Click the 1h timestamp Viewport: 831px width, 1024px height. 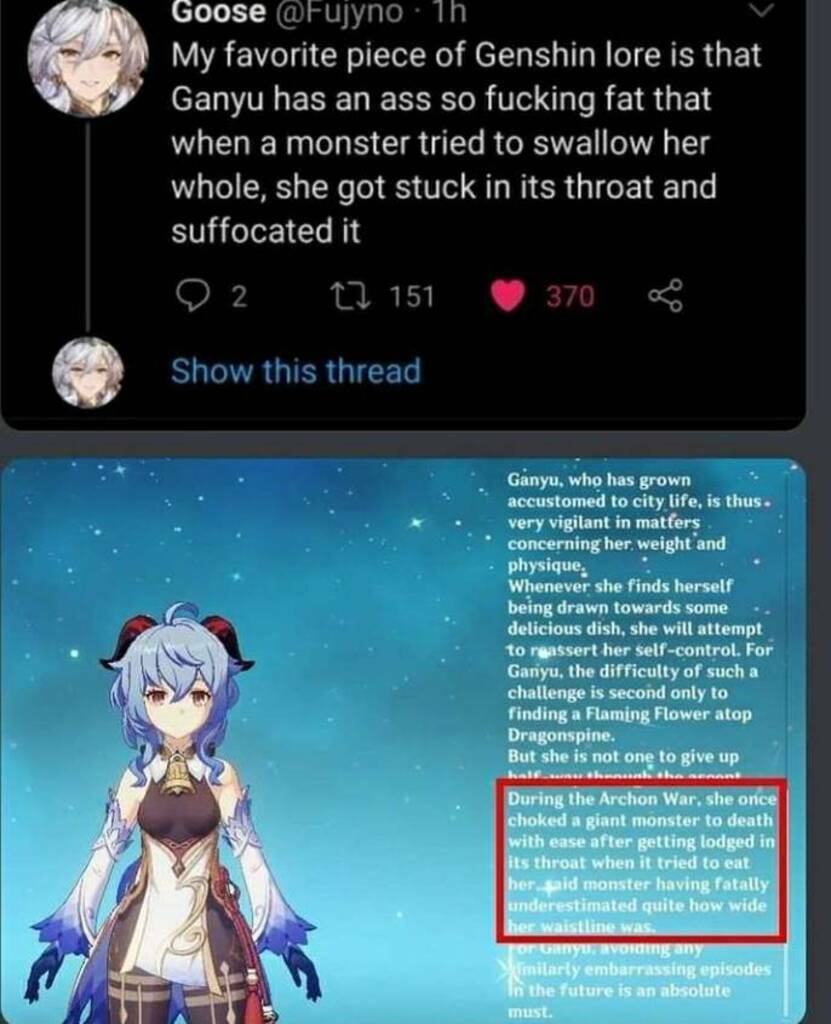pyautogui.click(x=449, y=11)
